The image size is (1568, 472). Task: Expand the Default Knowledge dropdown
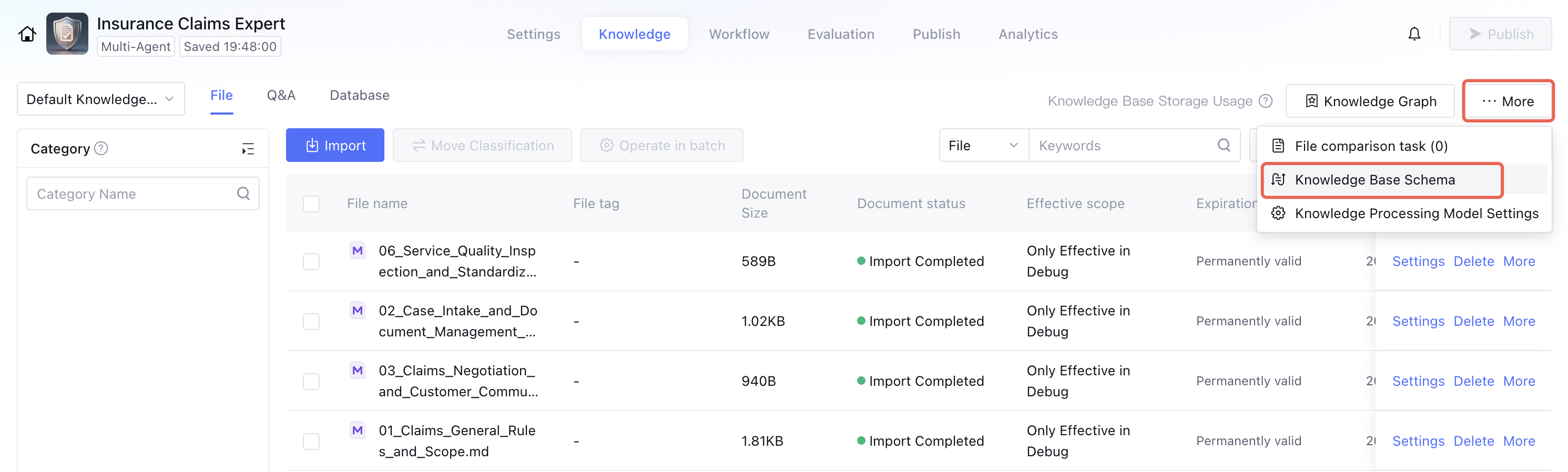(100, 99)
